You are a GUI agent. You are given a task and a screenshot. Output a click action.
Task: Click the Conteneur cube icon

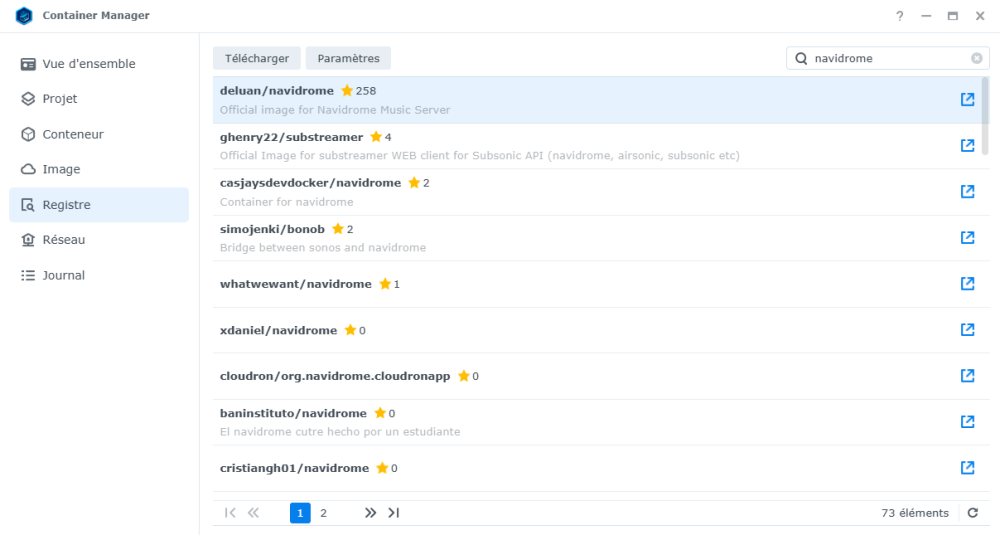click(28, 135)
